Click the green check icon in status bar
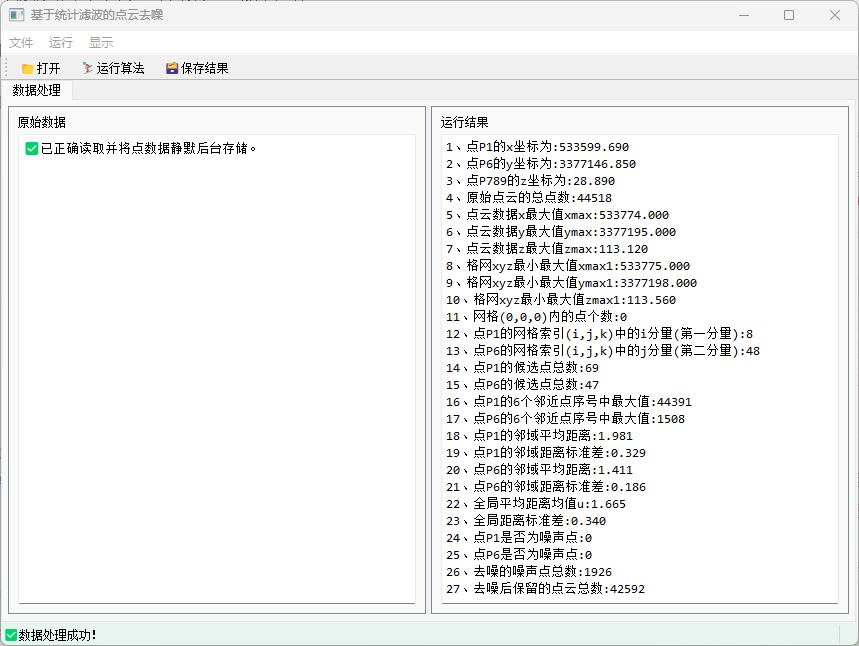Screen dimensions: 859x646 tap(11, 635)
